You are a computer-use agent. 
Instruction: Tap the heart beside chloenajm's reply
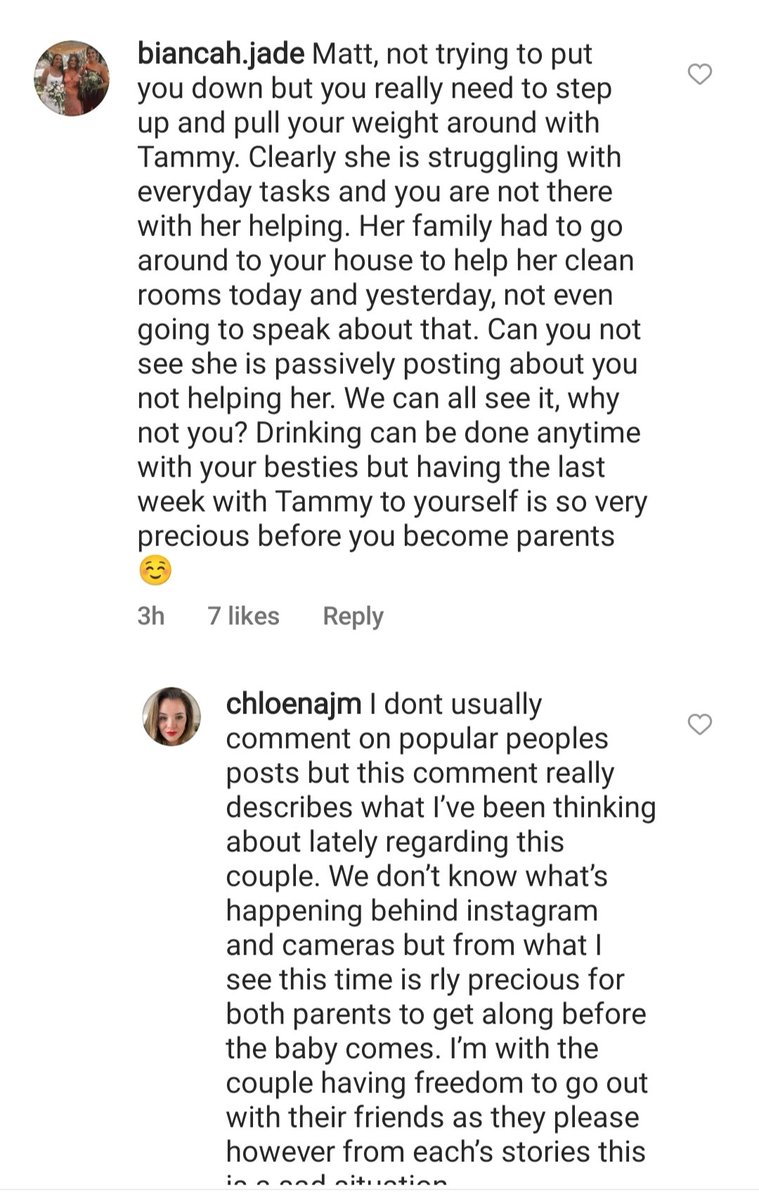[x=700, y=724]
